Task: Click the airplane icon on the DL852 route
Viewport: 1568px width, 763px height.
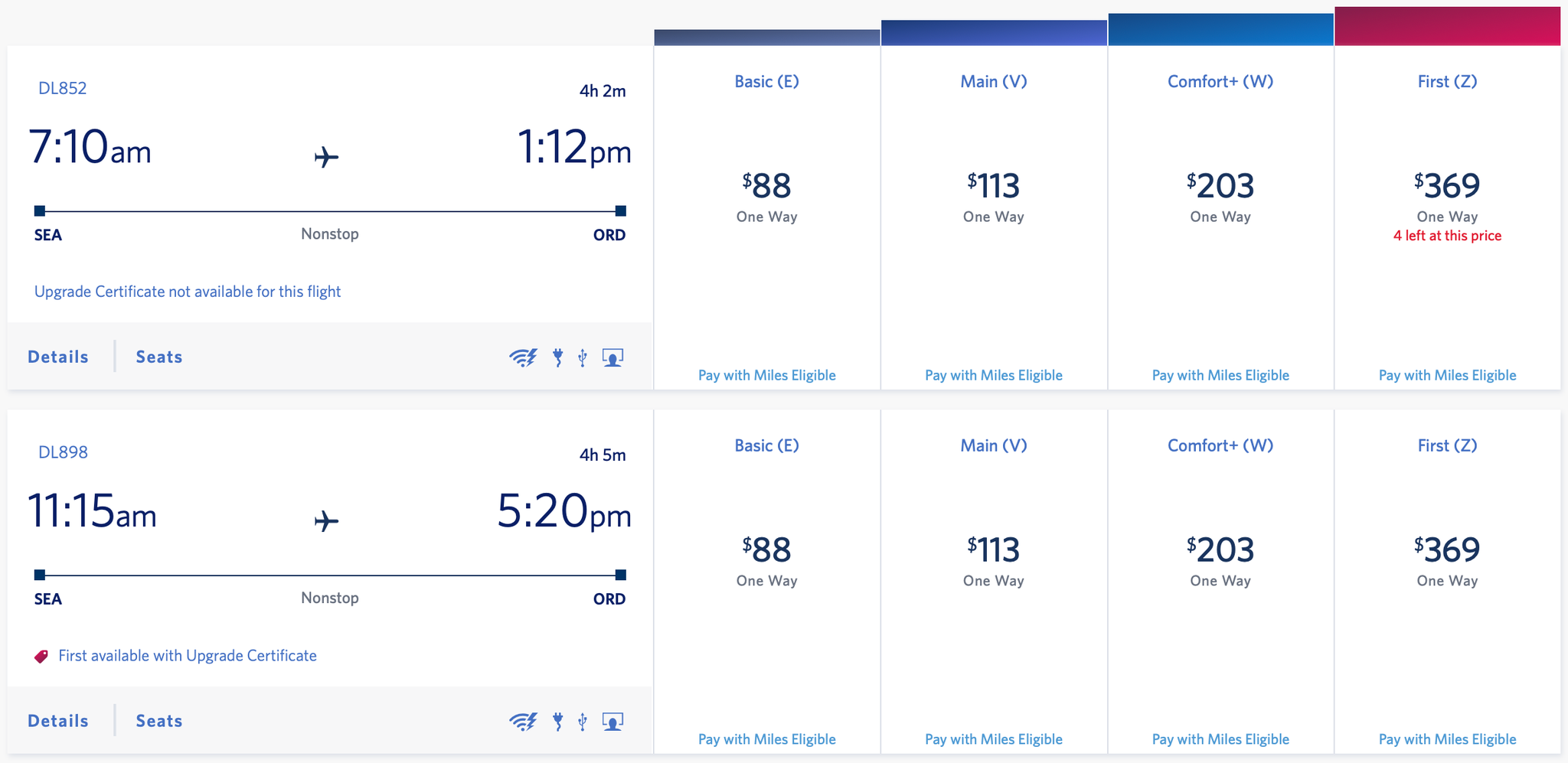Action: pos(325,156)
